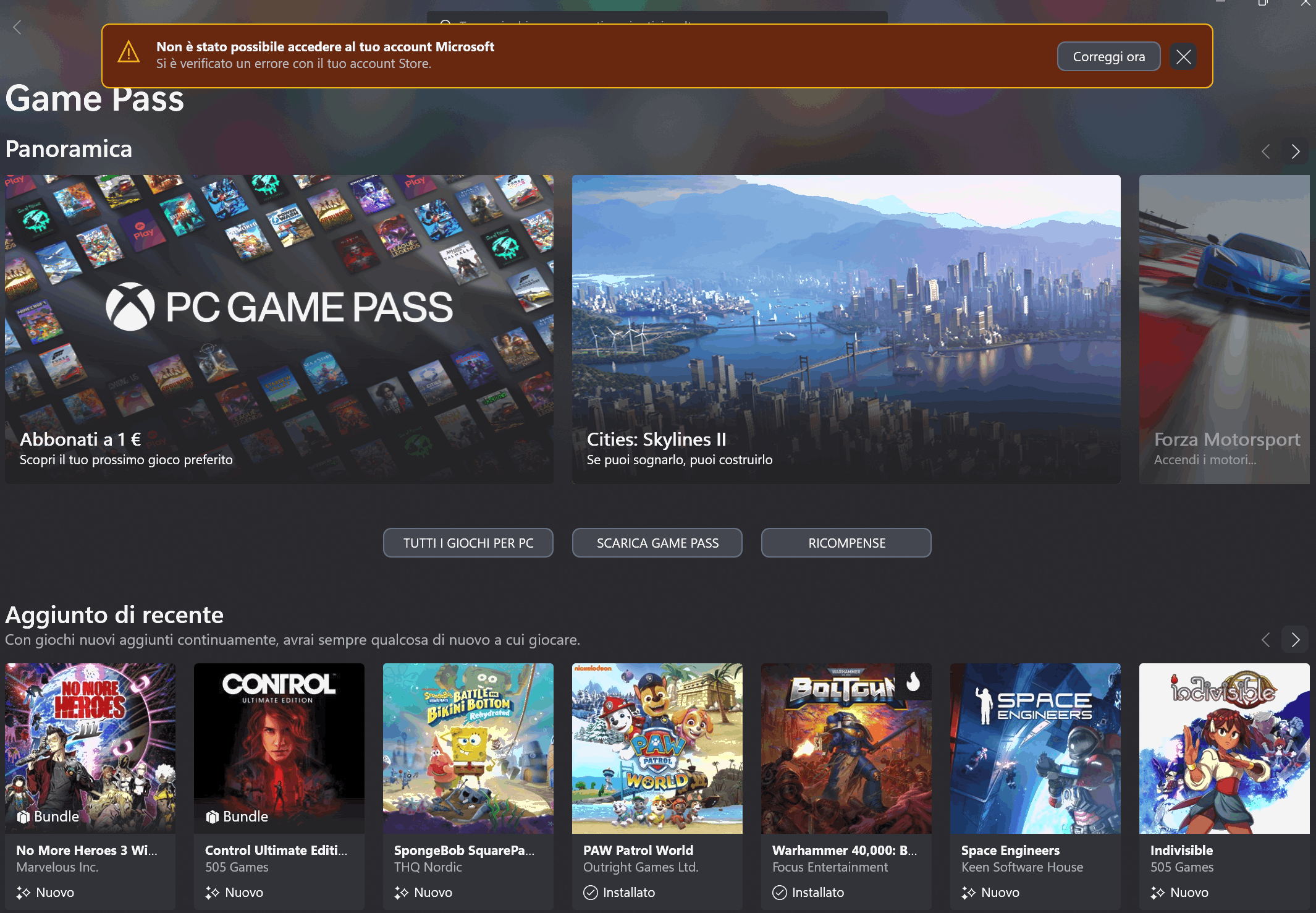Image resolution: width=1316 pixels, height=913 pixels.
Task: Click Bundle icon on No More Heroes
Action: pyautogui.click(x=23, y=817)
